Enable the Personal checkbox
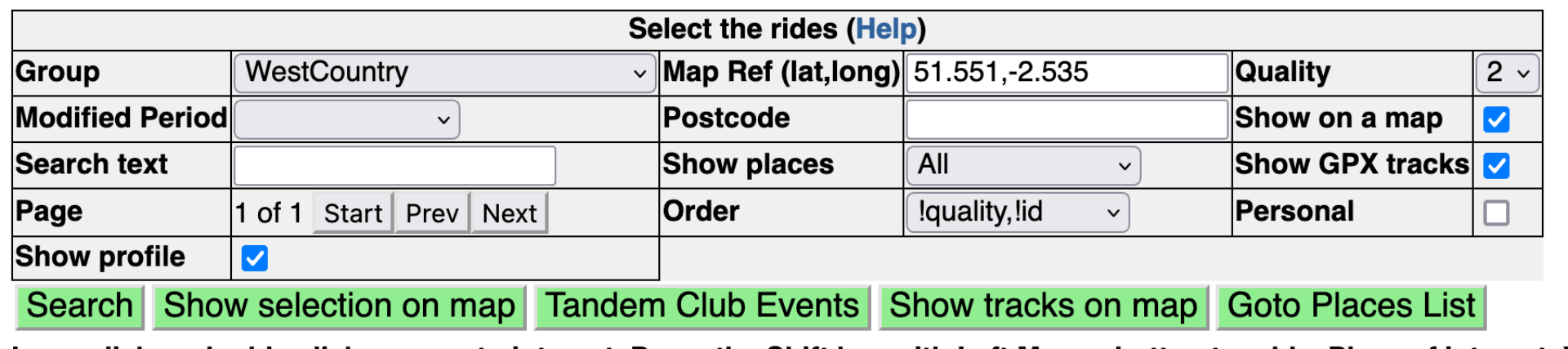Screen dimensions: 1568x349 click(x=1496, y=213)
